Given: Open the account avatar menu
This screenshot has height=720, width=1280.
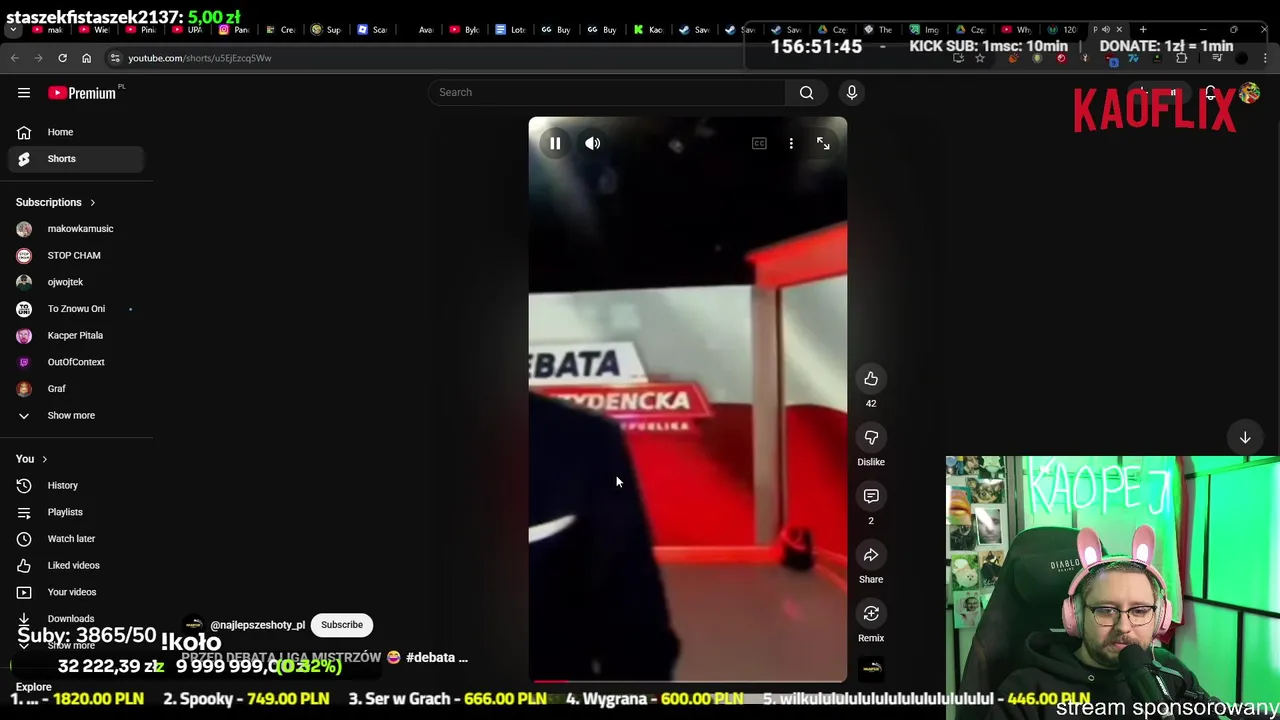Looking at the screenshot, I should 1249,93.
